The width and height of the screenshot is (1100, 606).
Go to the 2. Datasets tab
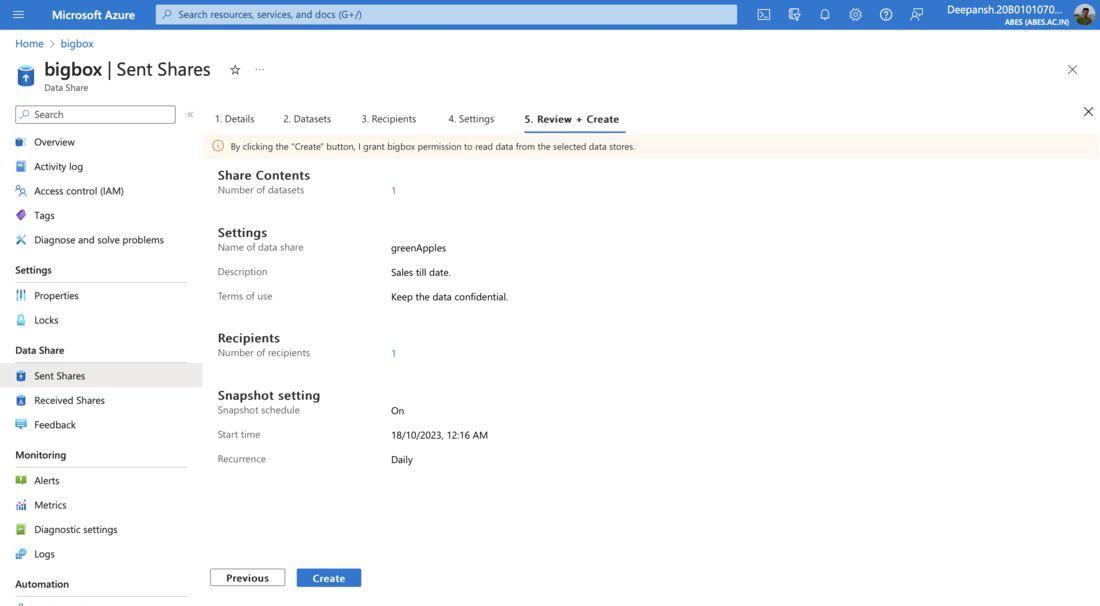(x=307, y=119)
